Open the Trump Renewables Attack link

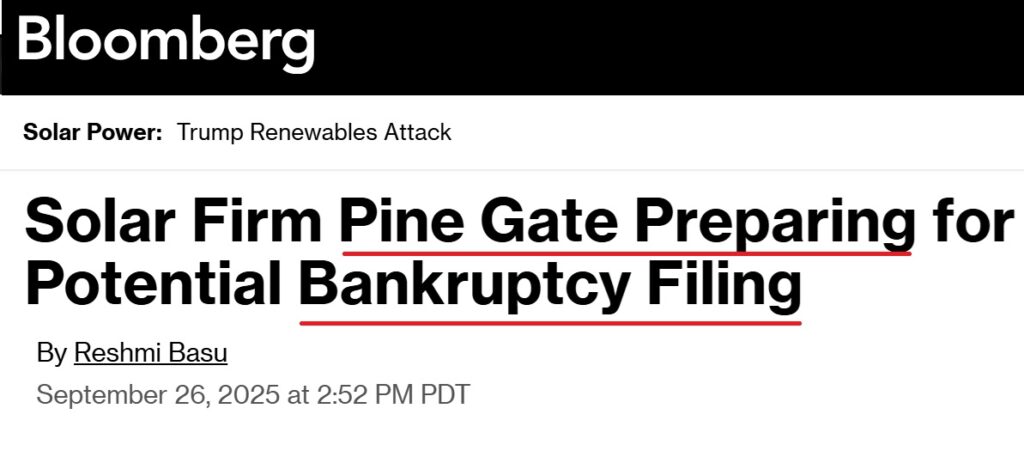coord(314,132)
